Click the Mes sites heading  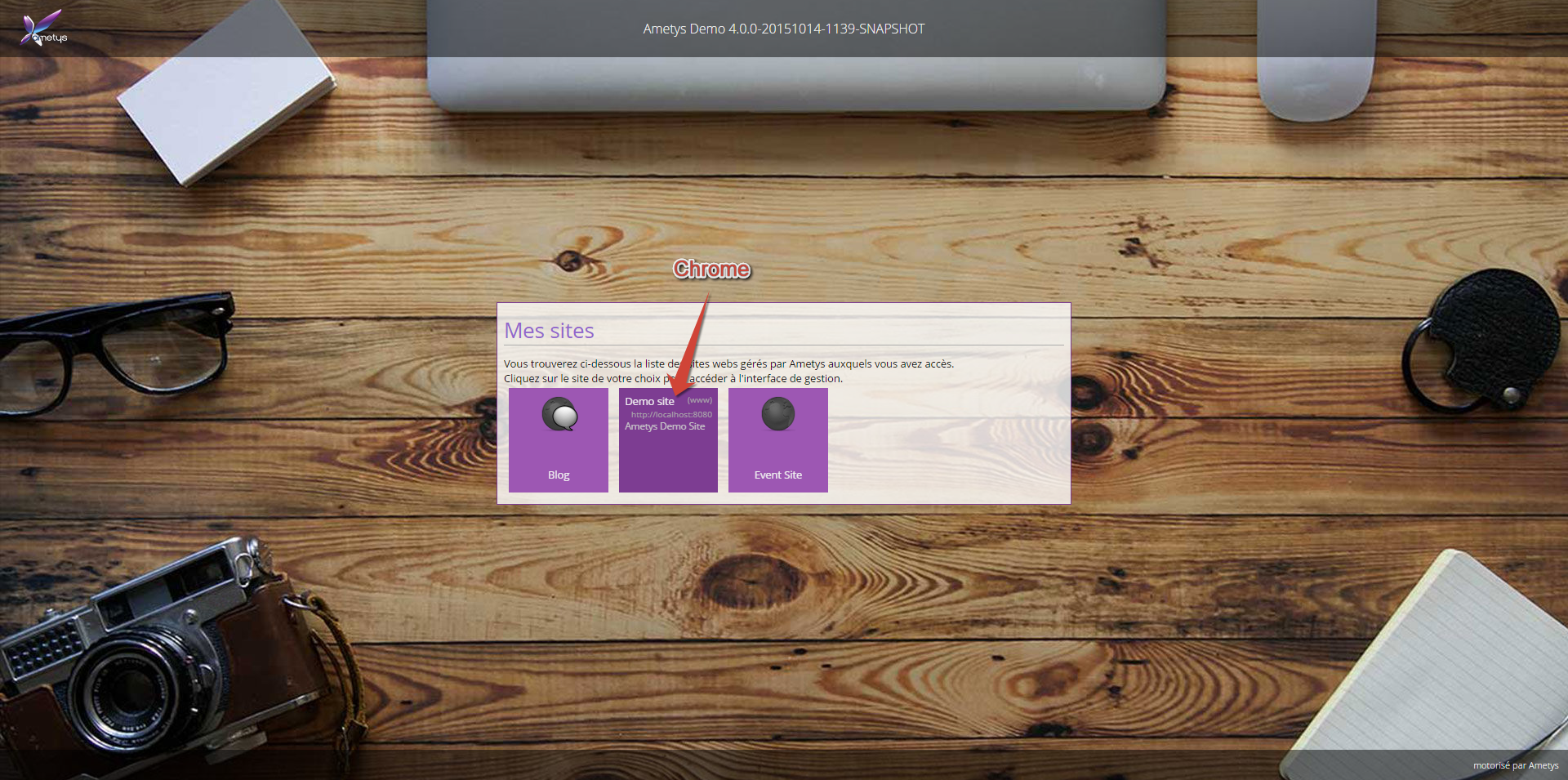[549, 331]
